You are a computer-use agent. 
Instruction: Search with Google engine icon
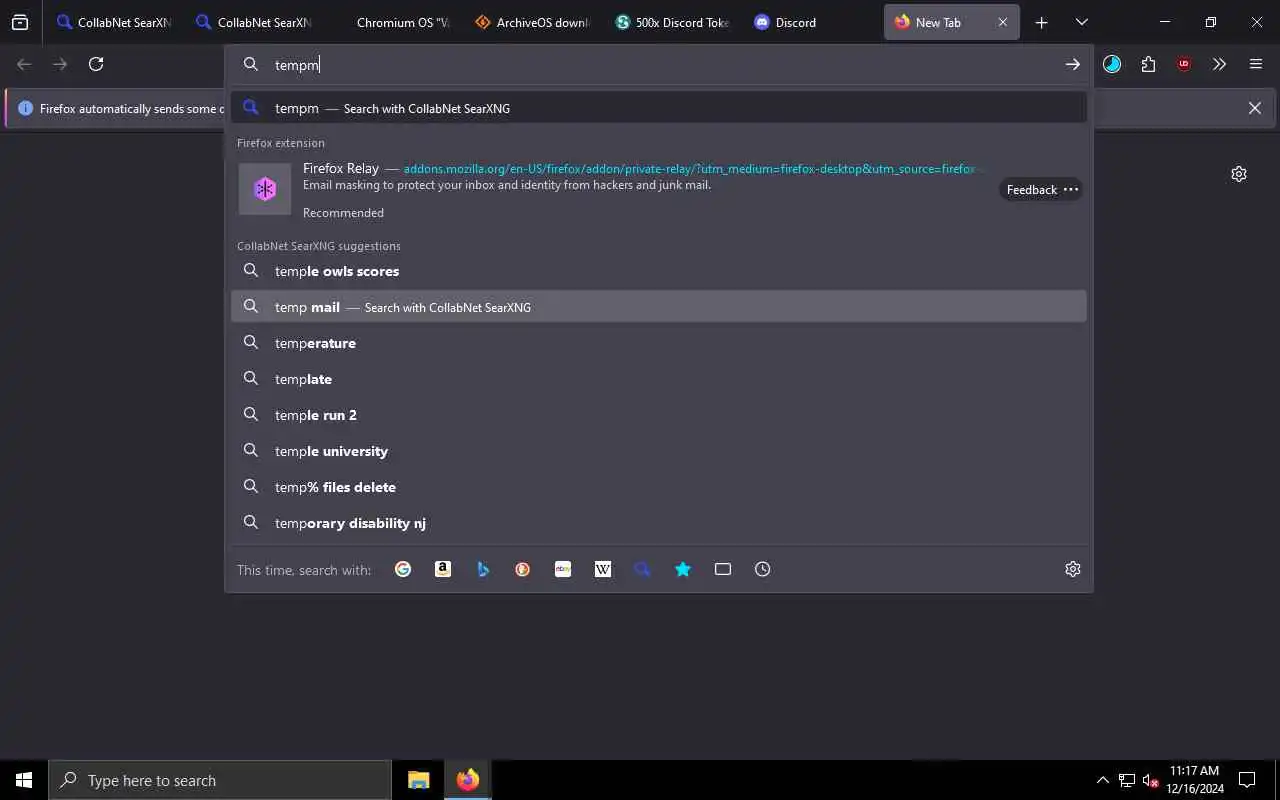403,569
